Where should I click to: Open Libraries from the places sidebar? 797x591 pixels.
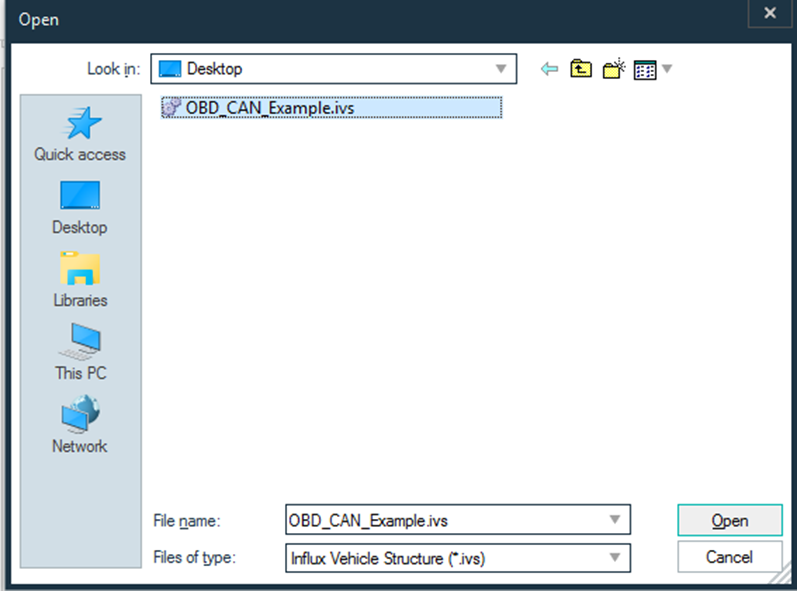point(80,280)
